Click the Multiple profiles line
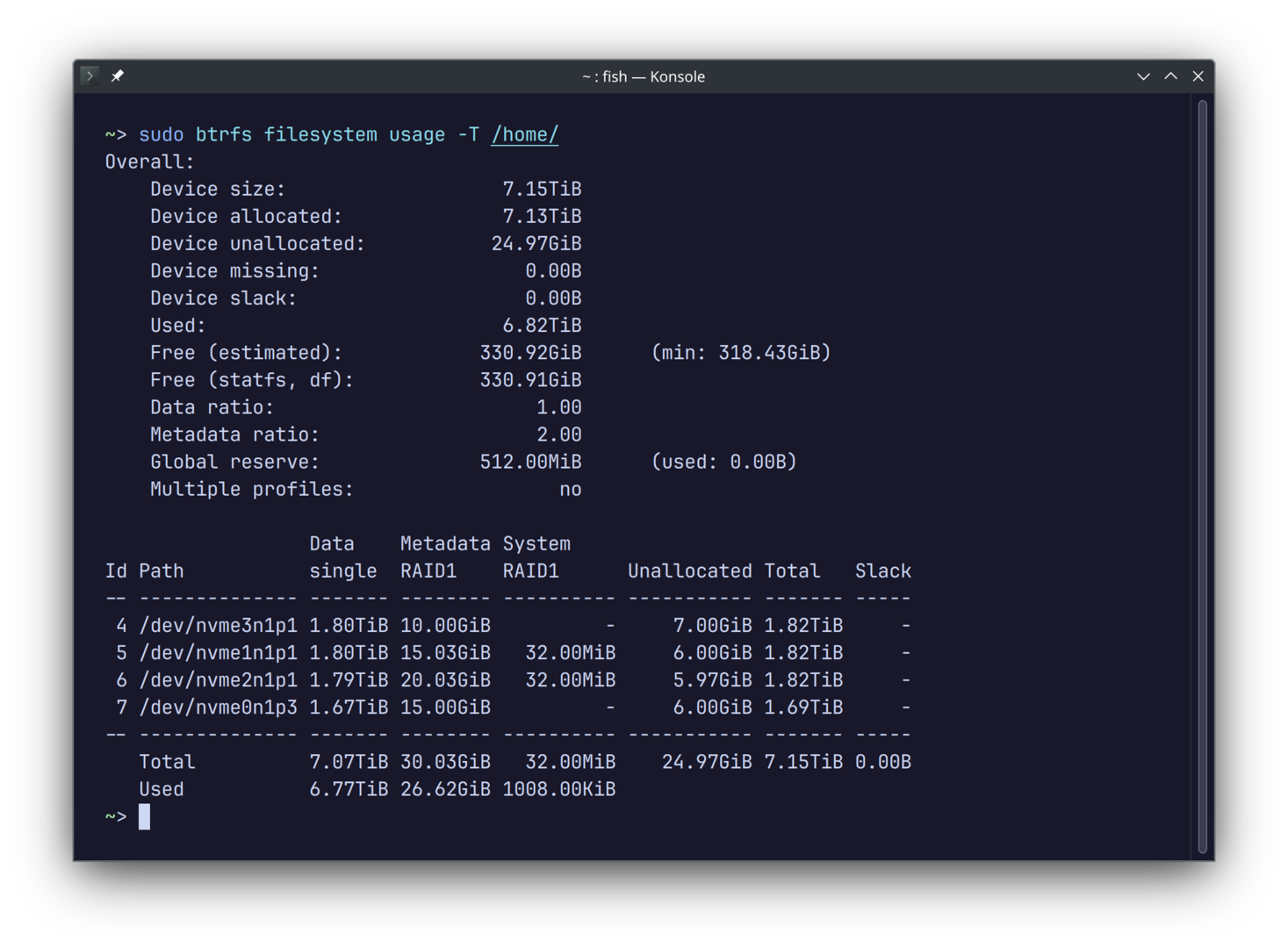This screenshot has width=1288, height=948. [252, 489]
